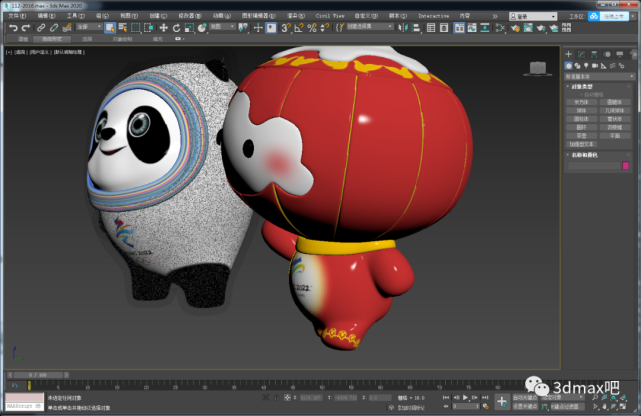This screenshot has width=641, height=416.
Task: Click the object name input field
Action: 594,166
